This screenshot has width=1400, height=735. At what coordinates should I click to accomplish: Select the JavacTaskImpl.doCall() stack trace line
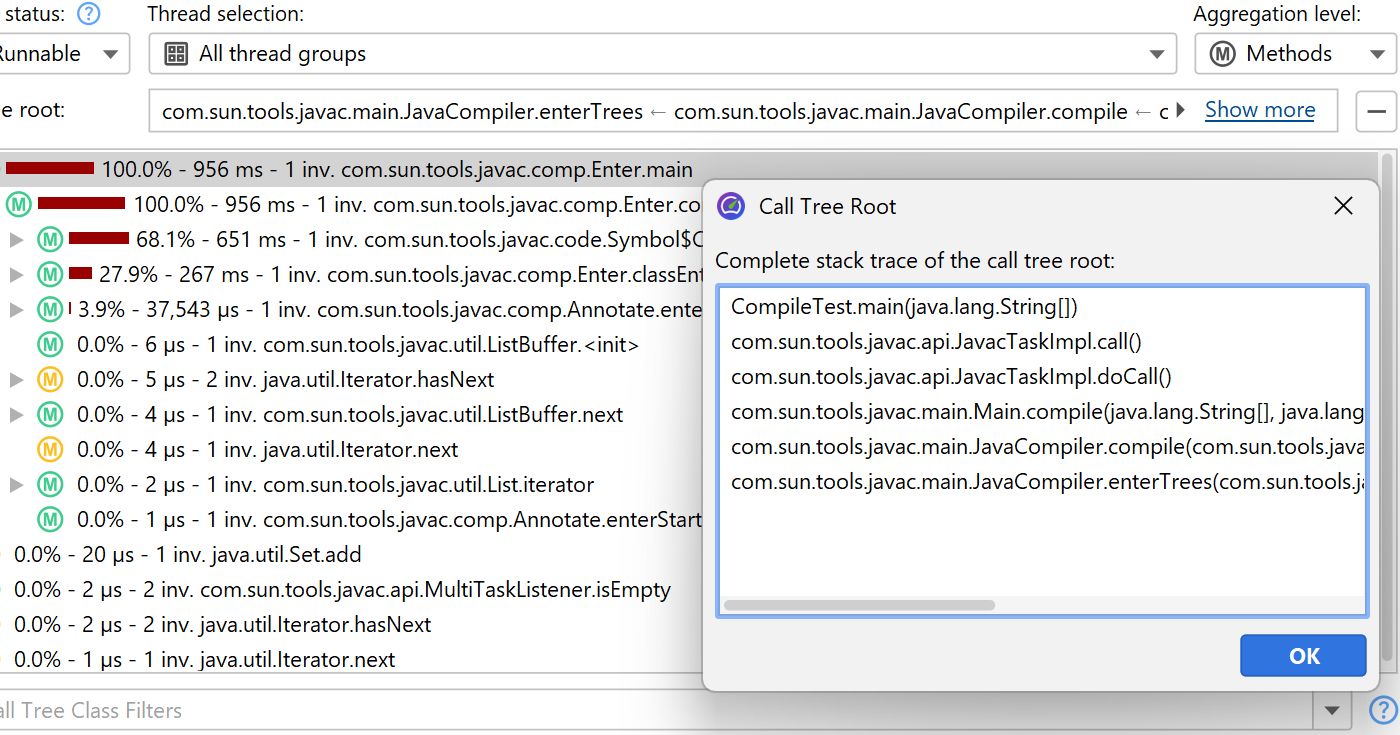pos(951,377)
